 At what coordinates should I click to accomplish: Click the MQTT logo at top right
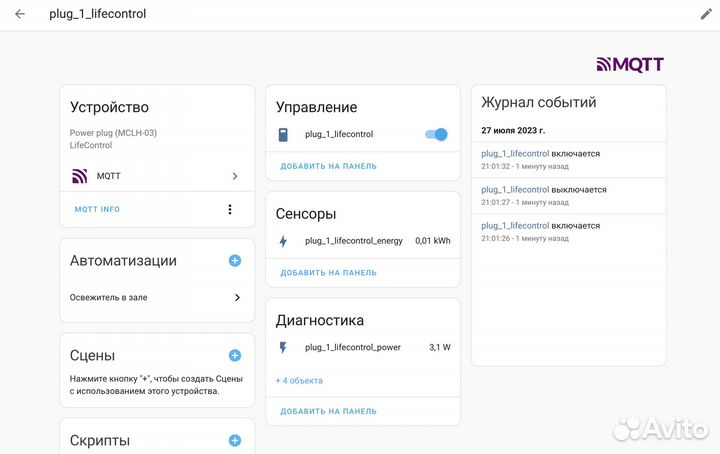(x=630, y=64)
